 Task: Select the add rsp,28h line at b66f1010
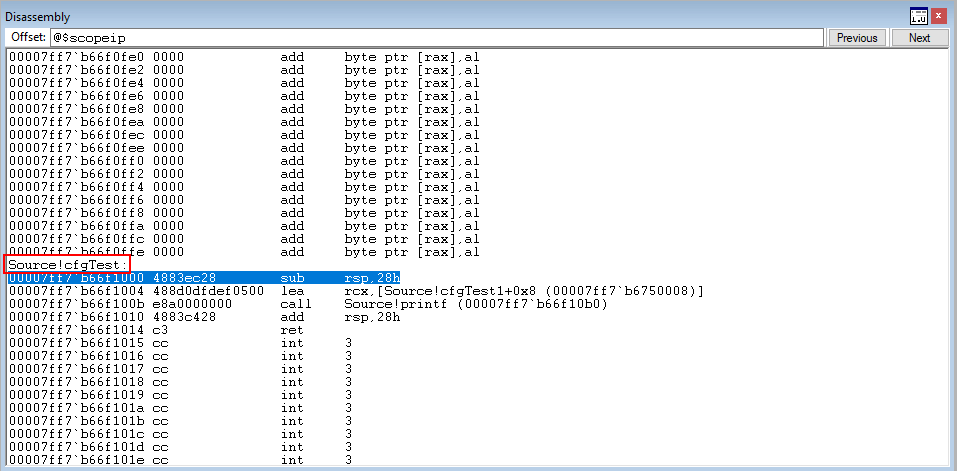click(204, 317)
